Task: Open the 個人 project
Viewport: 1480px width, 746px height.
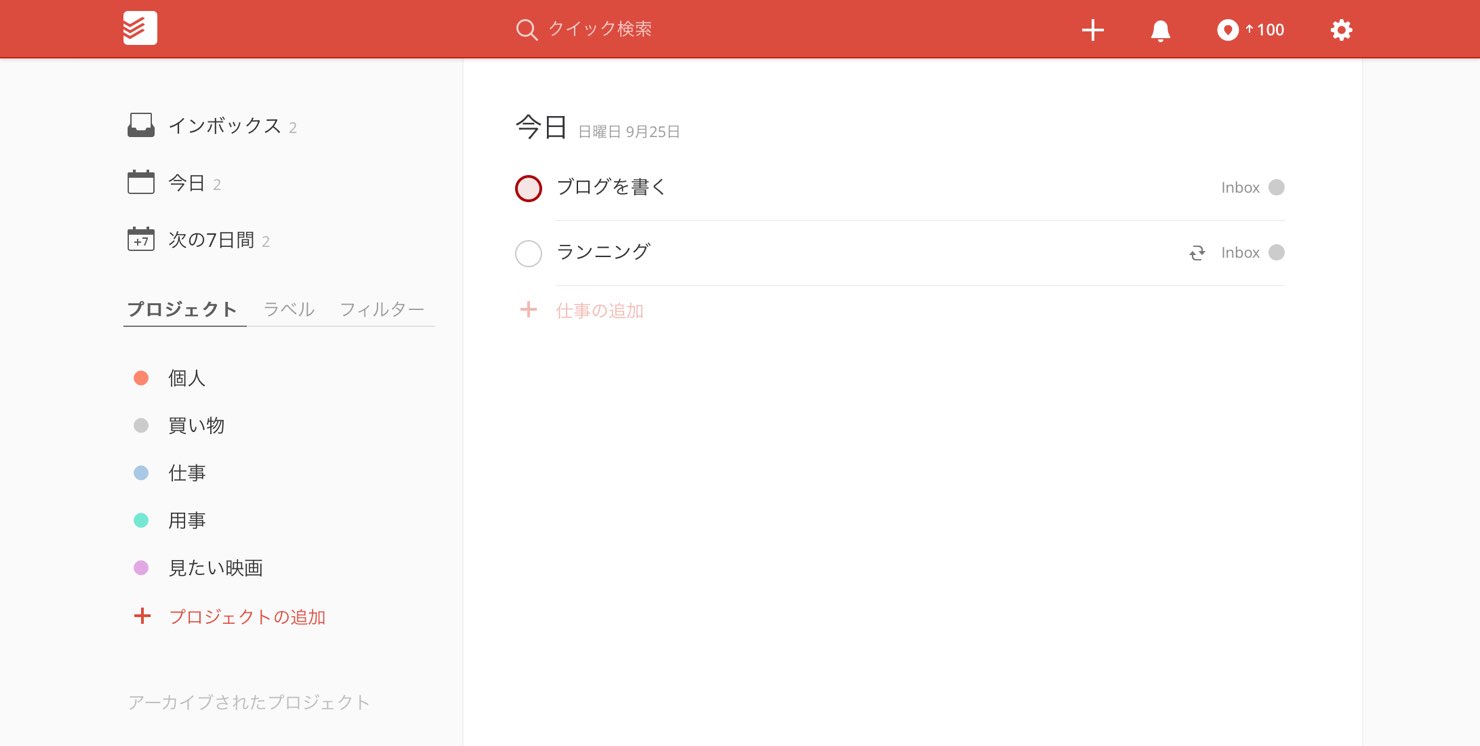Action: 187,378
